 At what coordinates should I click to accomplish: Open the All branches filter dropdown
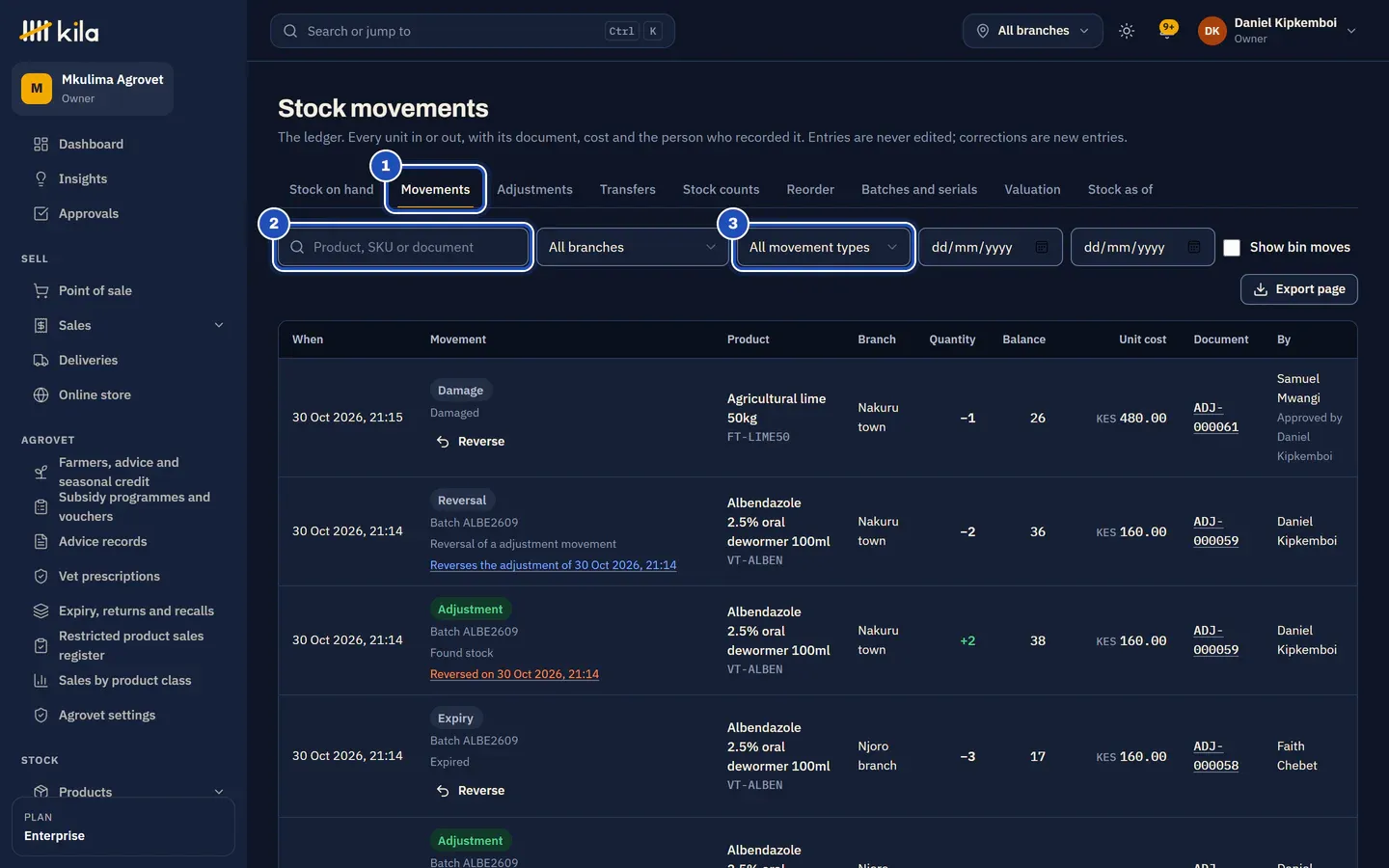(632, 248)
